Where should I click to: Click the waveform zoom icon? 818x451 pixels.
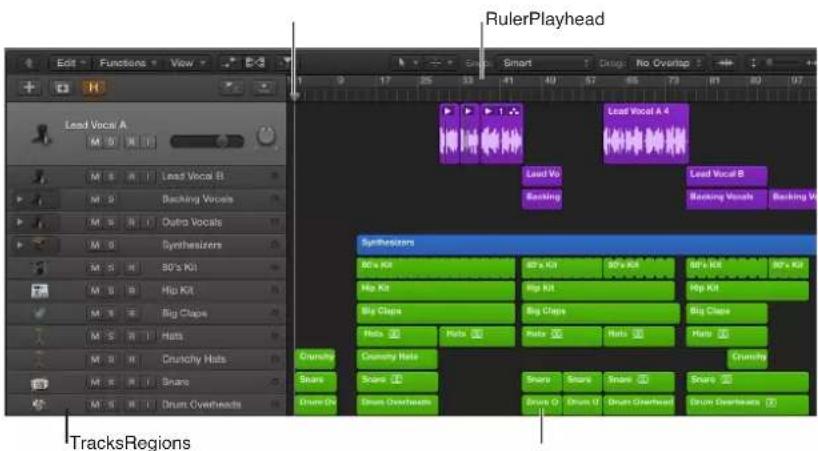[725, 63]
